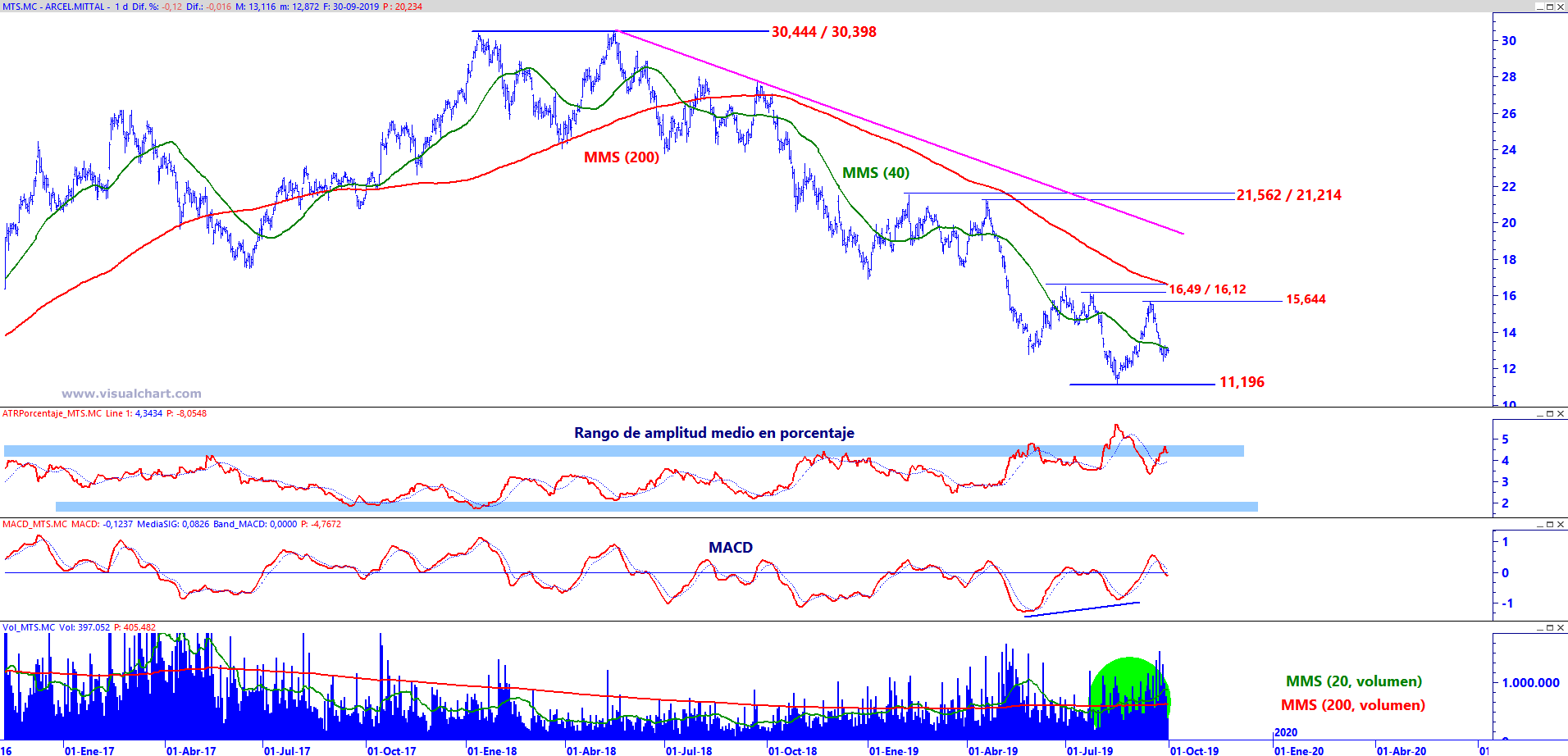
Task: Minimize the Vol_MTS.MC volume panel
Action: tap(1539, 627)
